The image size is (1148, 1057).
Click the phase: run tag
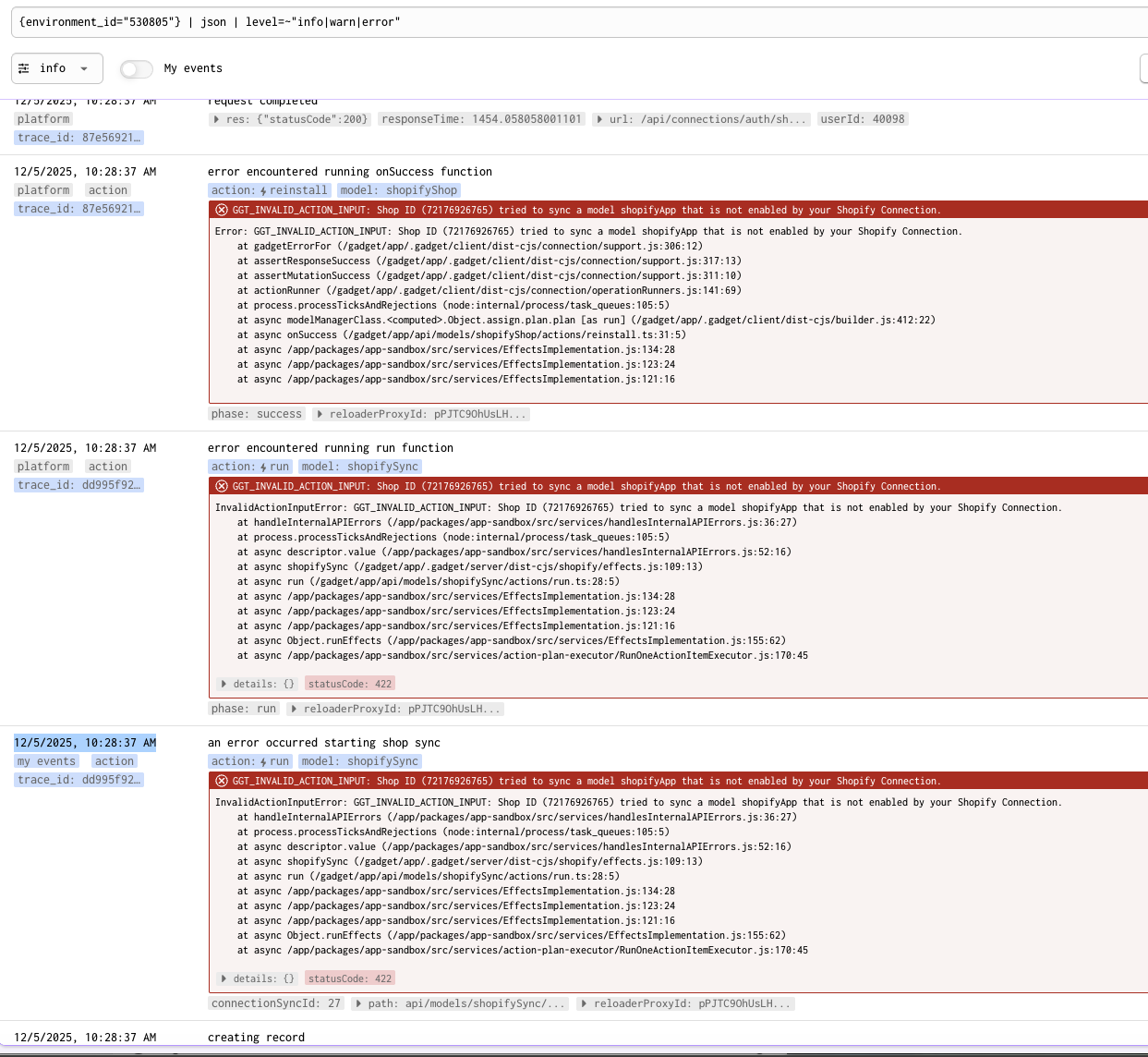tap(243, 709)
